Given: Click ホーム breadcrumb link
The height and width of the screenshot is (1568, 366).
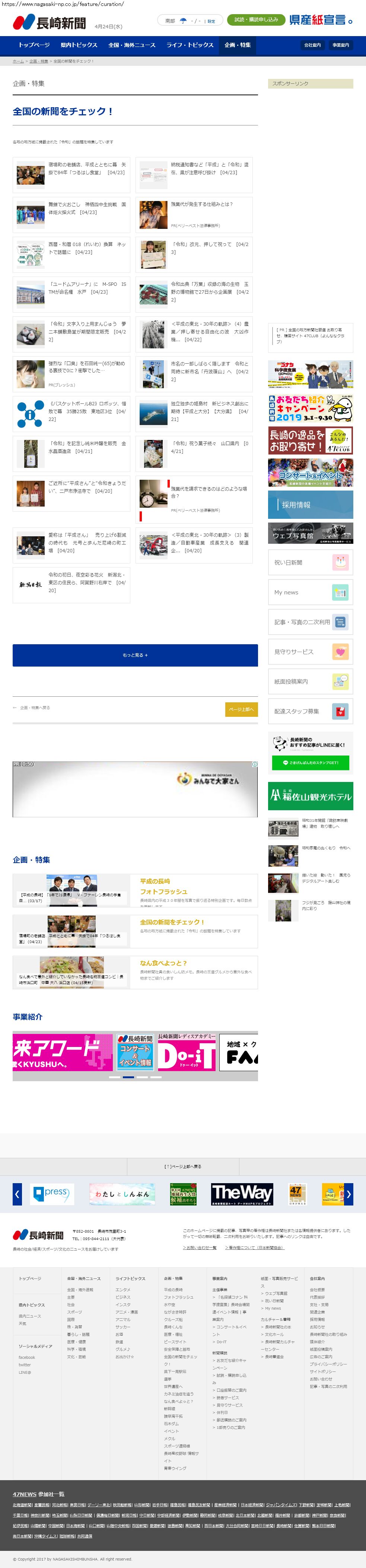Looking at the screenshot, I should pyautogui.click(x=18, y=61).
